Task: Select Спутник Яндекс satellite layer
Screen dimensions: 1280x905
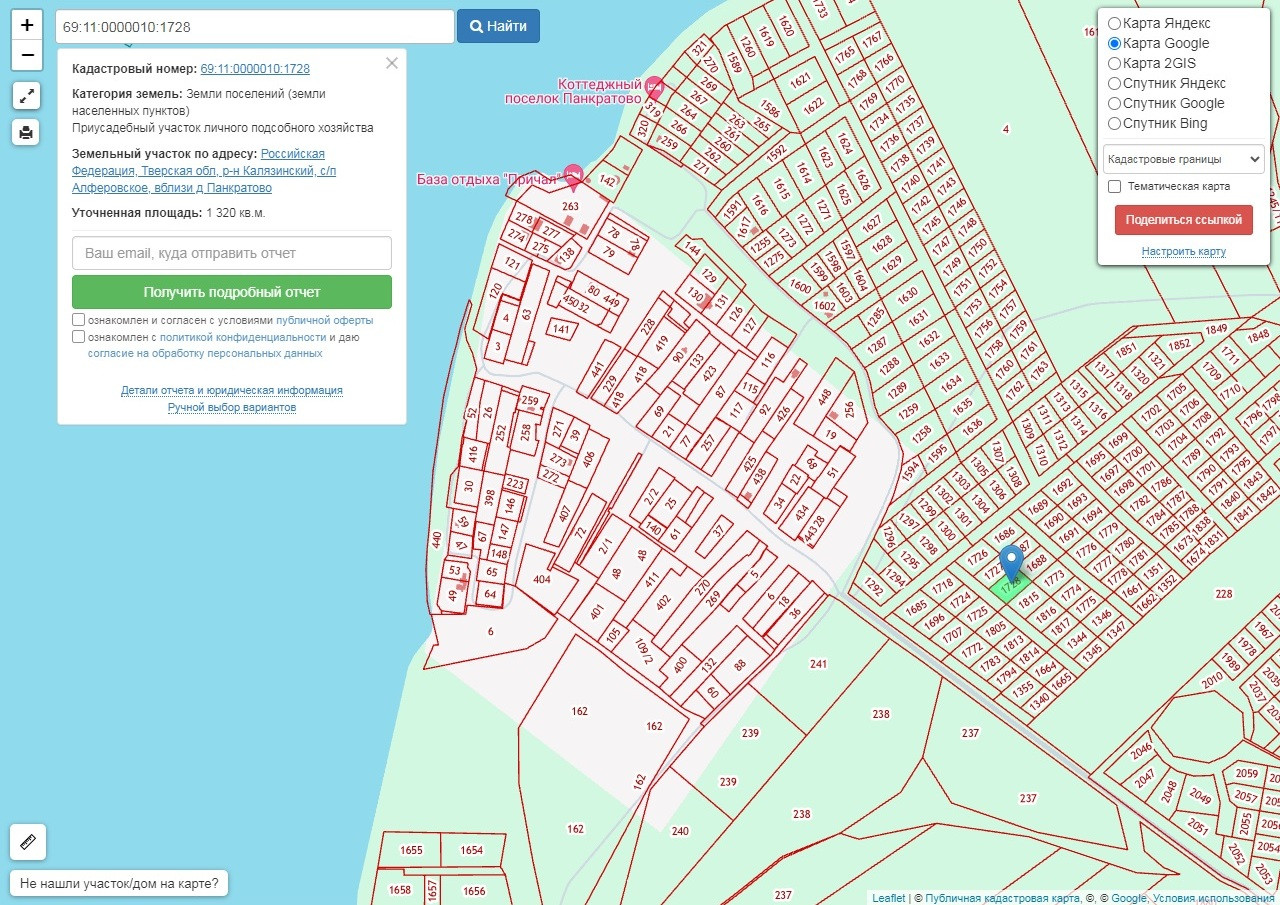Action: 1114,83
